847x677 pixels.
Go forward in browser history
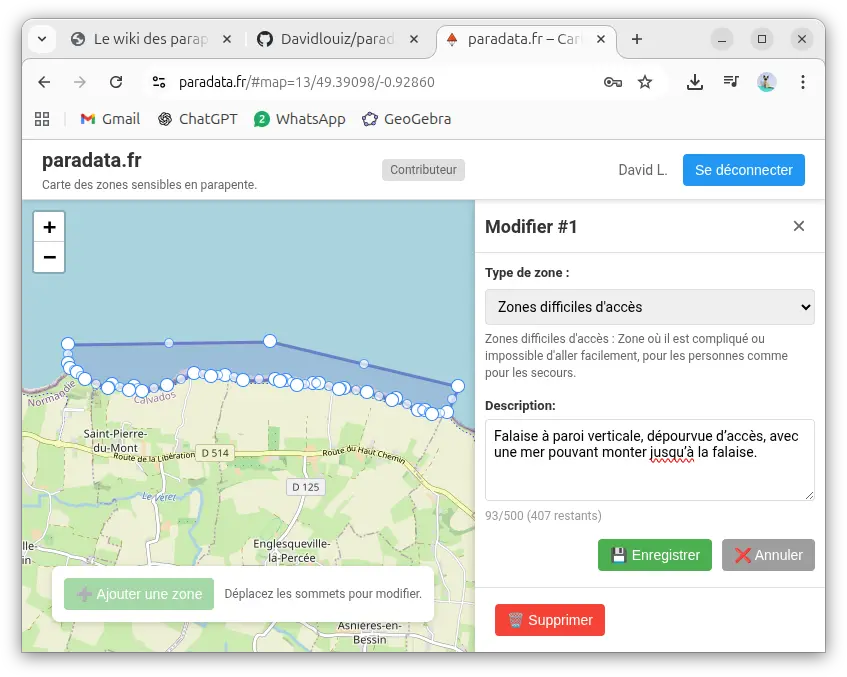click(80, 82)
